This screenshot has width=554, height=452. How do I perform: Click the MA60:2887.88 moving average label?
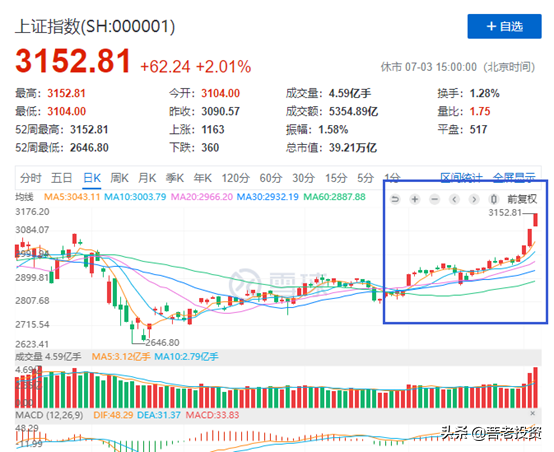pos(334,197)
